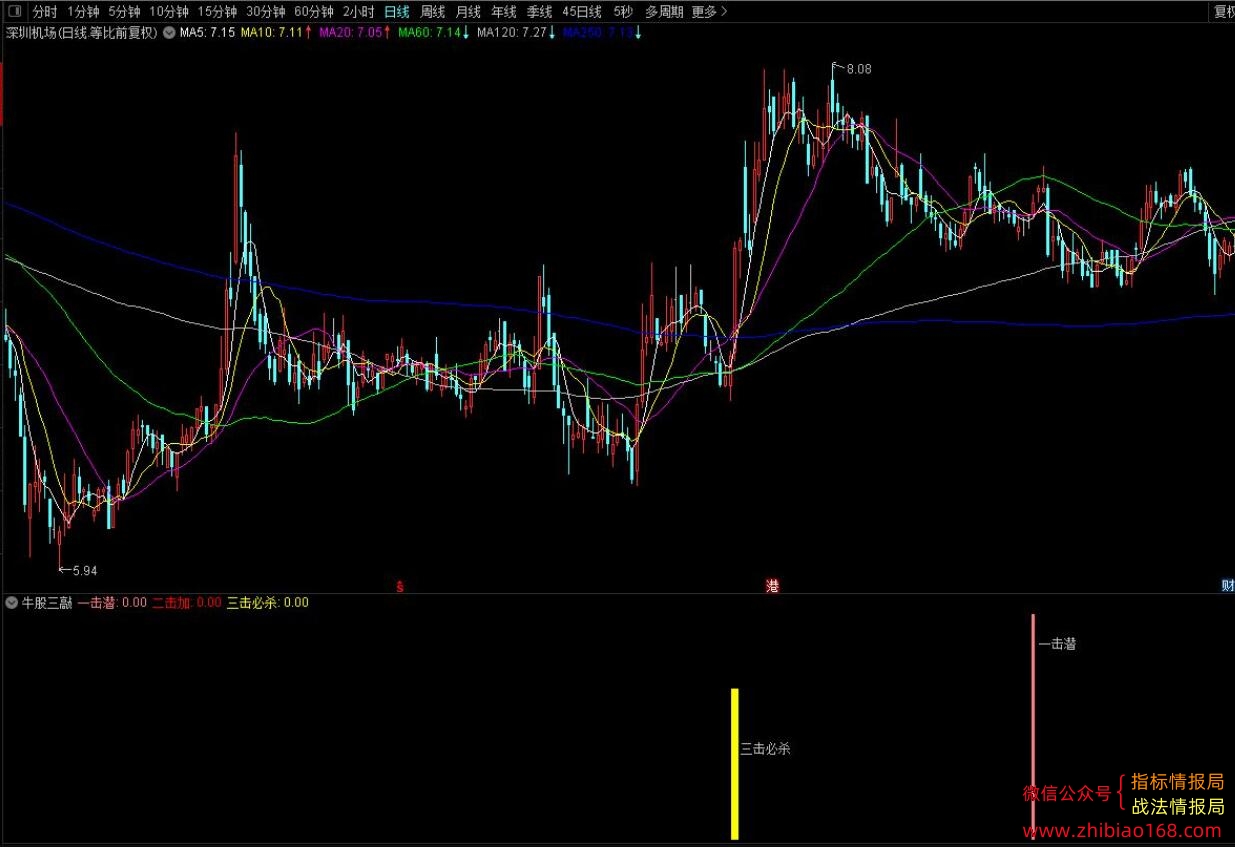Image resolution: width=1235 pixels, height=847 pixels.
Task: Click the 财 marker at chart's right edge
Action: click(x=1228, y=586)
